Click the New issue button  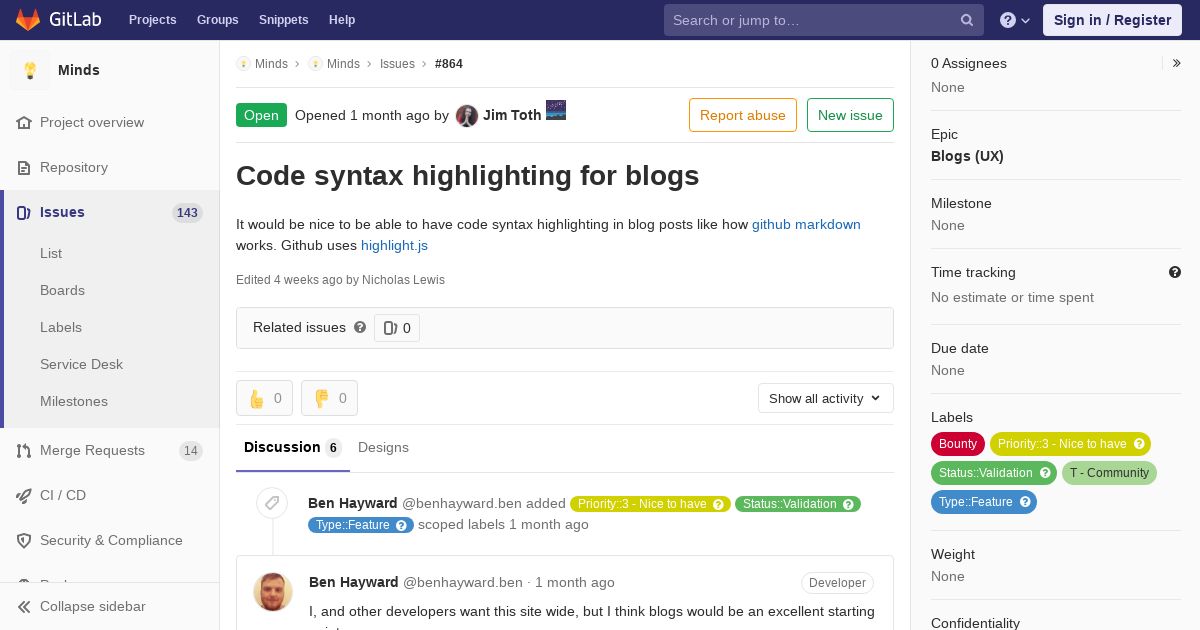coord(850,115)
